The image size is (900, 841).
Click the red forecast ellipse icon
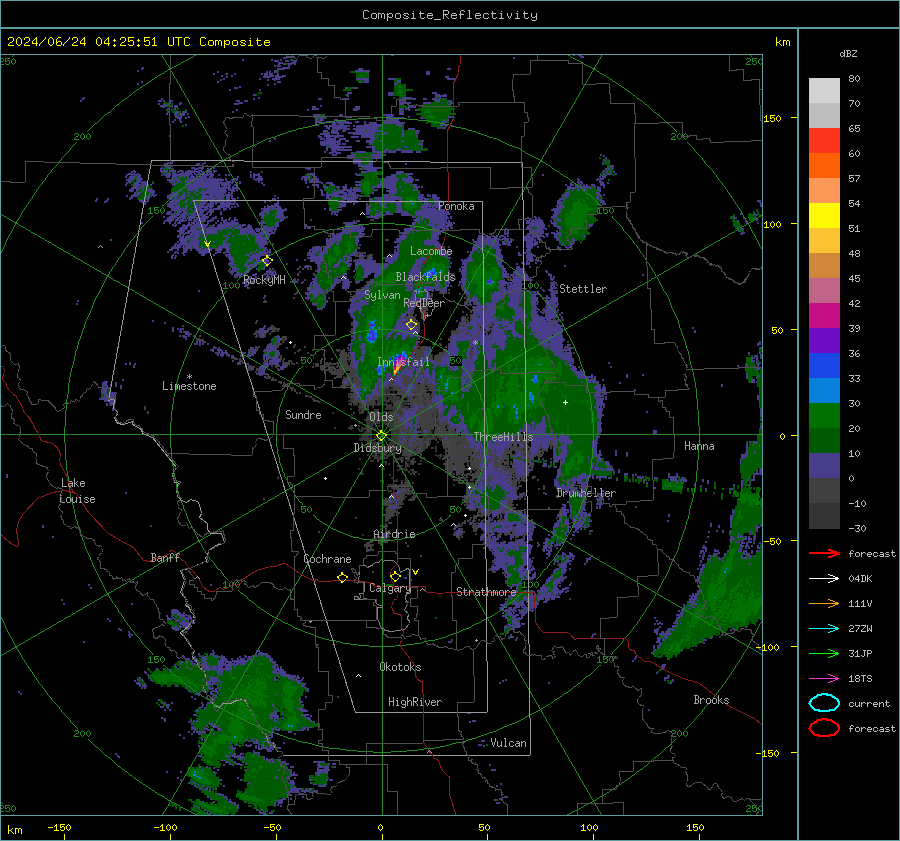tap(824, 728)
